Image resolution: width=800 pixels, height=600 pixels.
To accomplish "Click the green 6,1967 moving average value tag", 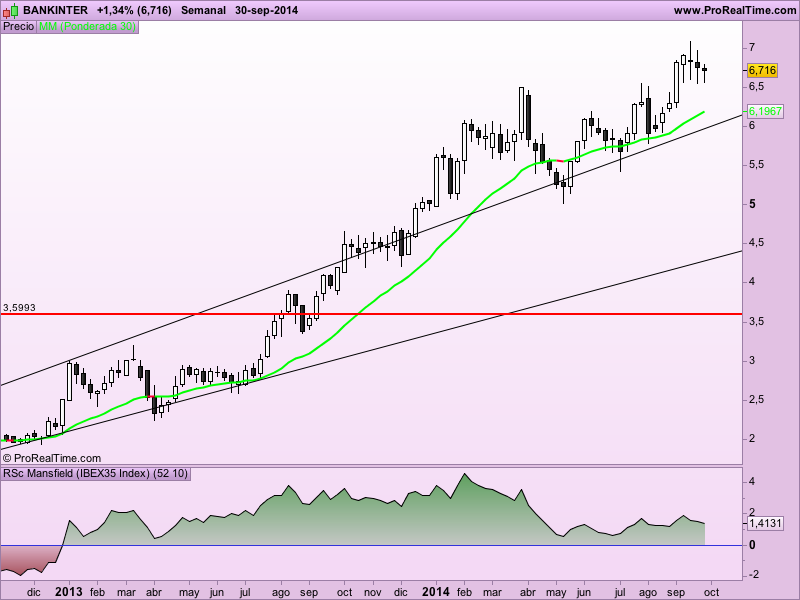I will tap(765, 111).
